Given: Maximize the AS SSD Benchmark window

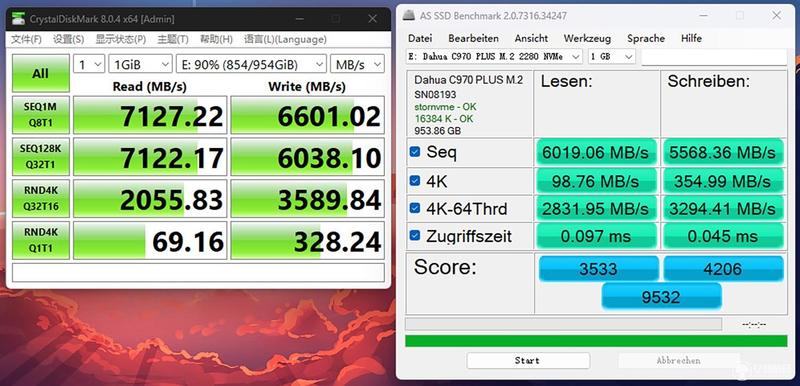Looking at the screenshot, I should coord(739,16).
